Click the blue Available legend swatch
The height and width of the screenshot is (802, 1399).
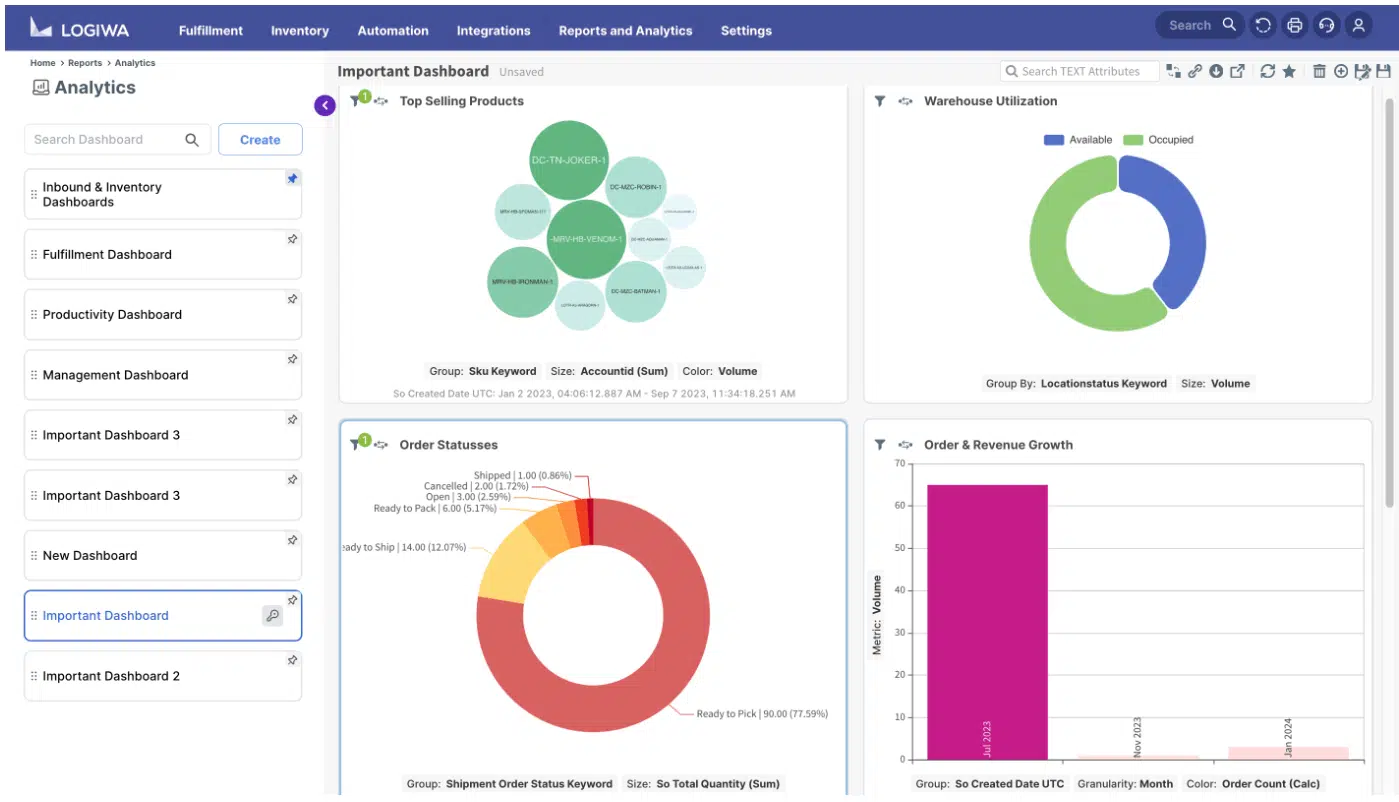point(1054,140)
